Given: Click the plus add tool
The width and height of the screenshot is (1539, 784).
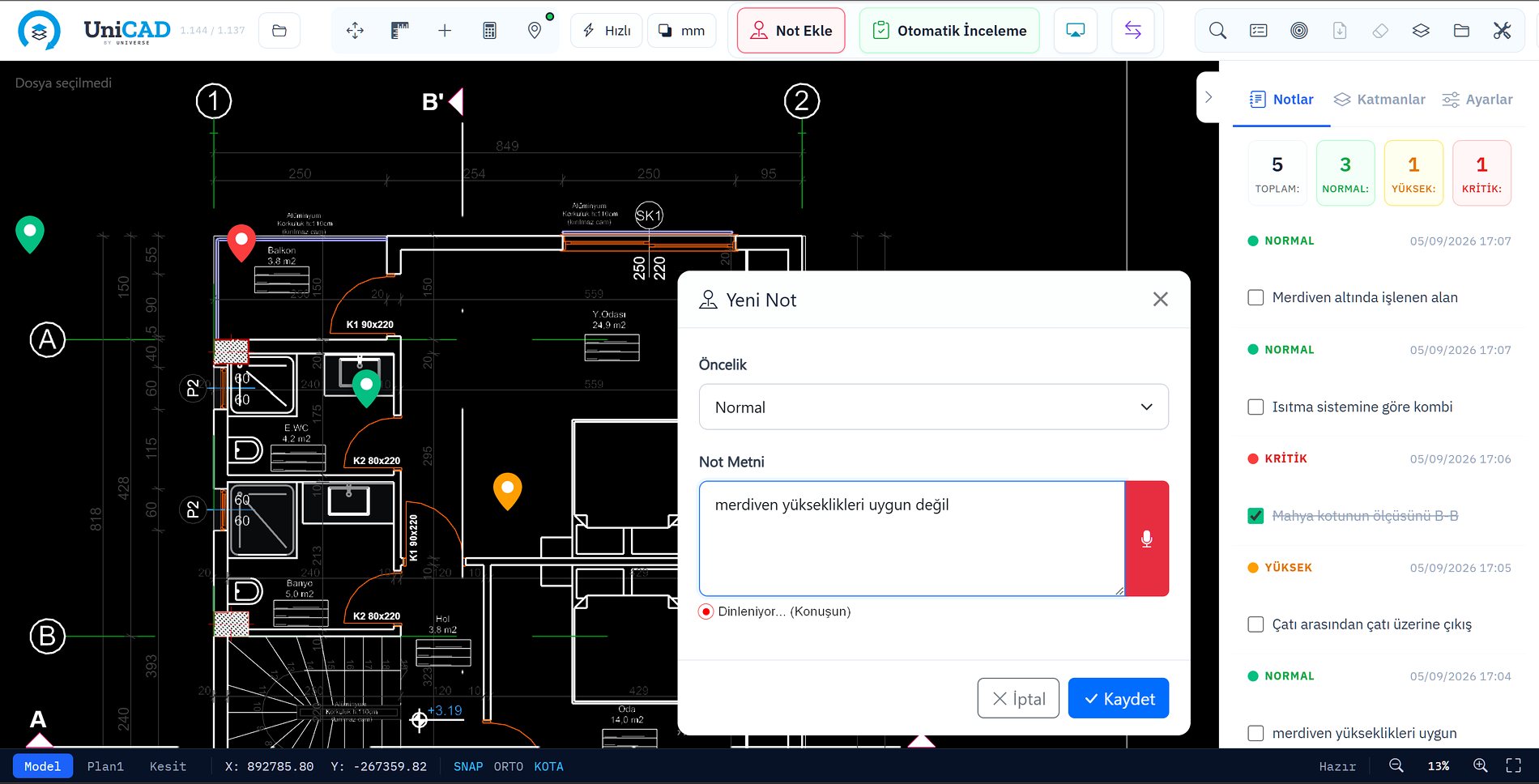Looking at the screenshot, I should (x=445, y=31).
